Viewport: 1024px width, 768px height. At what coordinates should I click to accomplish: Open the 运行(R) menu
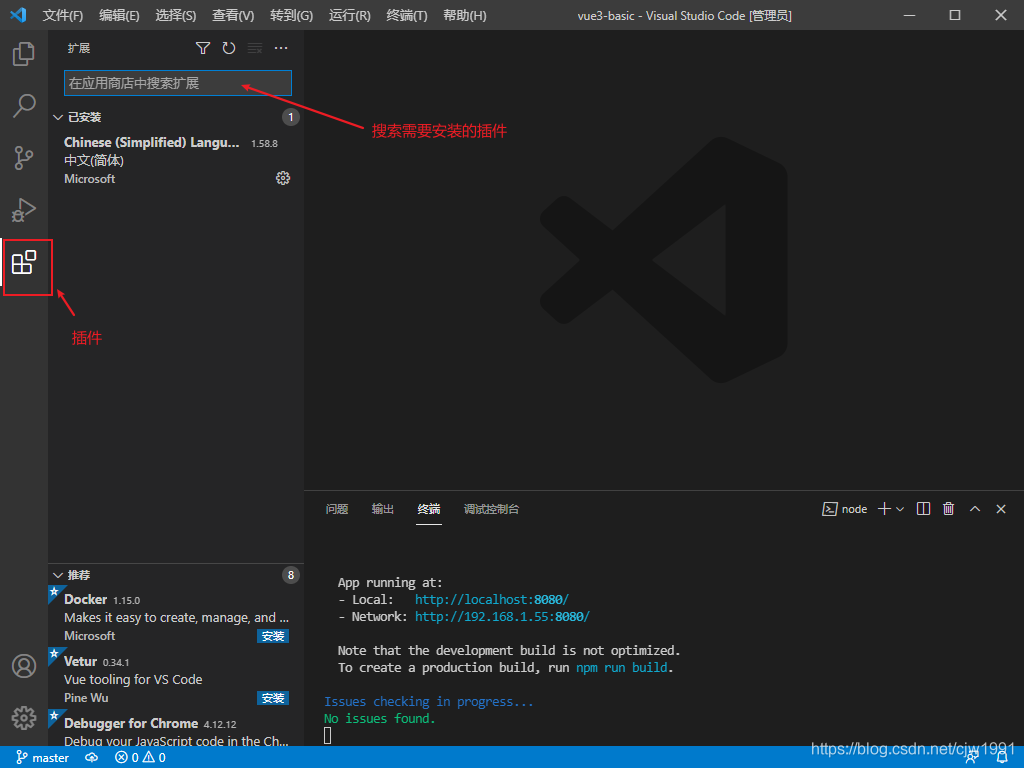coord(349,16)
